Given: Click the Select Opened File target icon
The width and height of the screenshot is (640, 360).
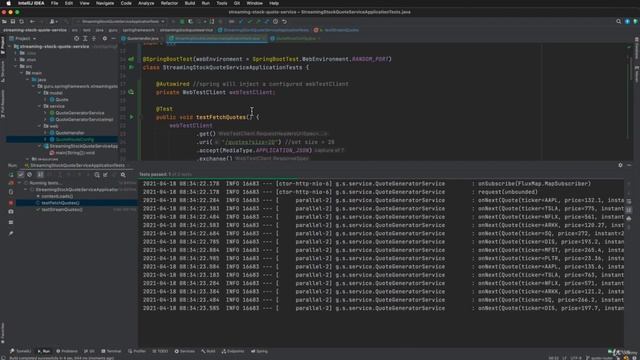Looking at the screenshot, I should coord(76,38).
